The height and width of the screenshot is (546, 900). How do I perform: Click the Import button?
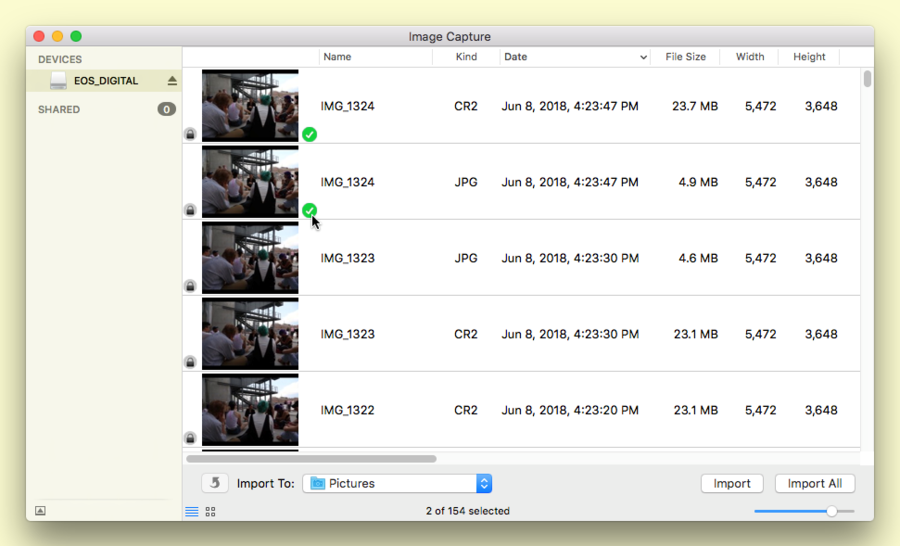click(732, 483)
